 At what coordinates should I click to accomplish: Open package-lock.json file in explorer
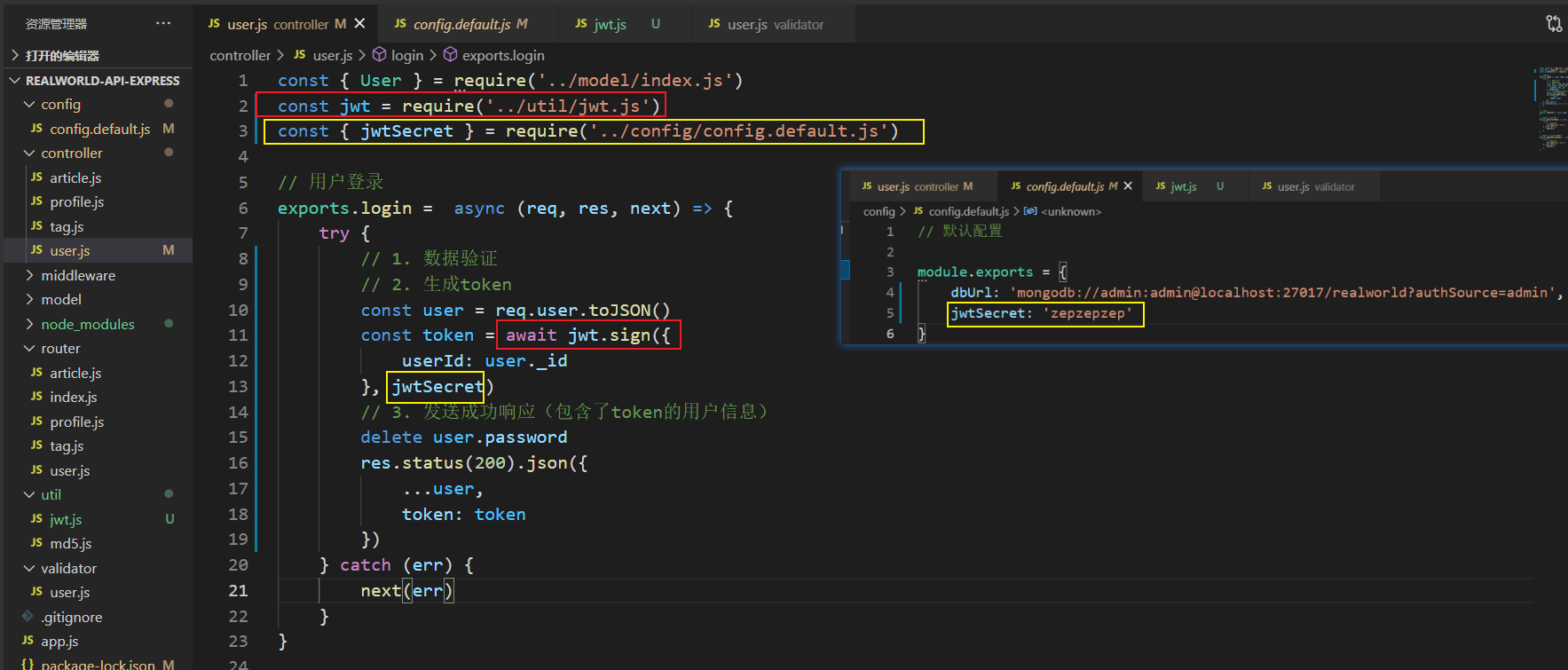click(x=98, y=664)
